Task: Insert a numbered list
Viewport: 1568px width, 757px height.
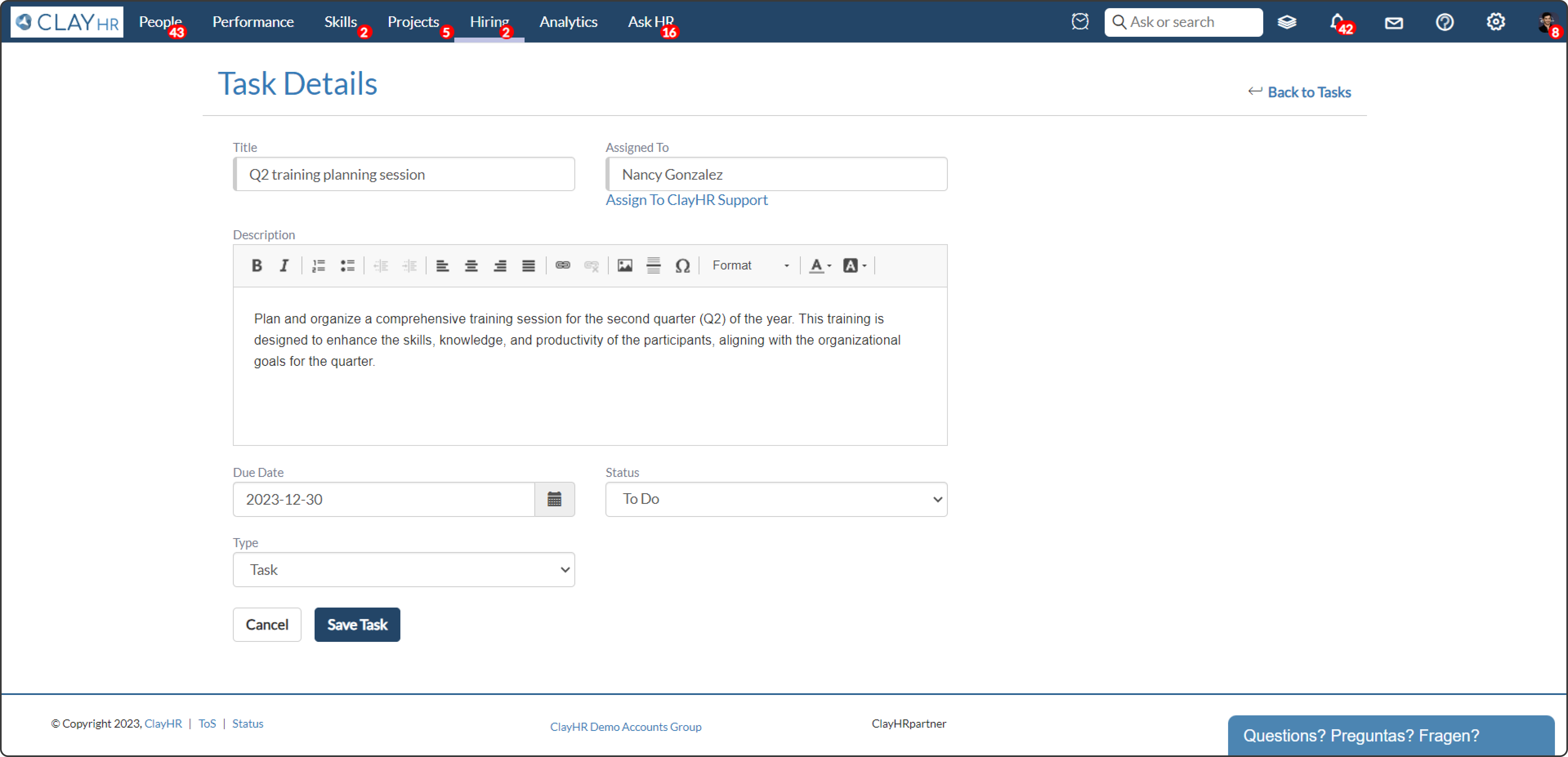Action: (318, 266)
